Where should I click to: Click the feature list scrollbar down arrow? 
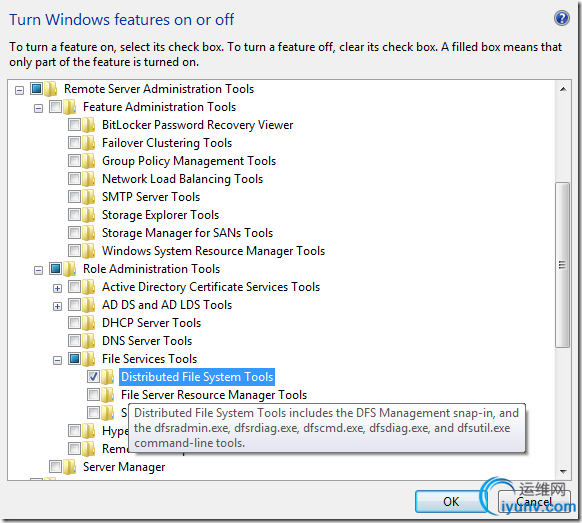[563, 471]
